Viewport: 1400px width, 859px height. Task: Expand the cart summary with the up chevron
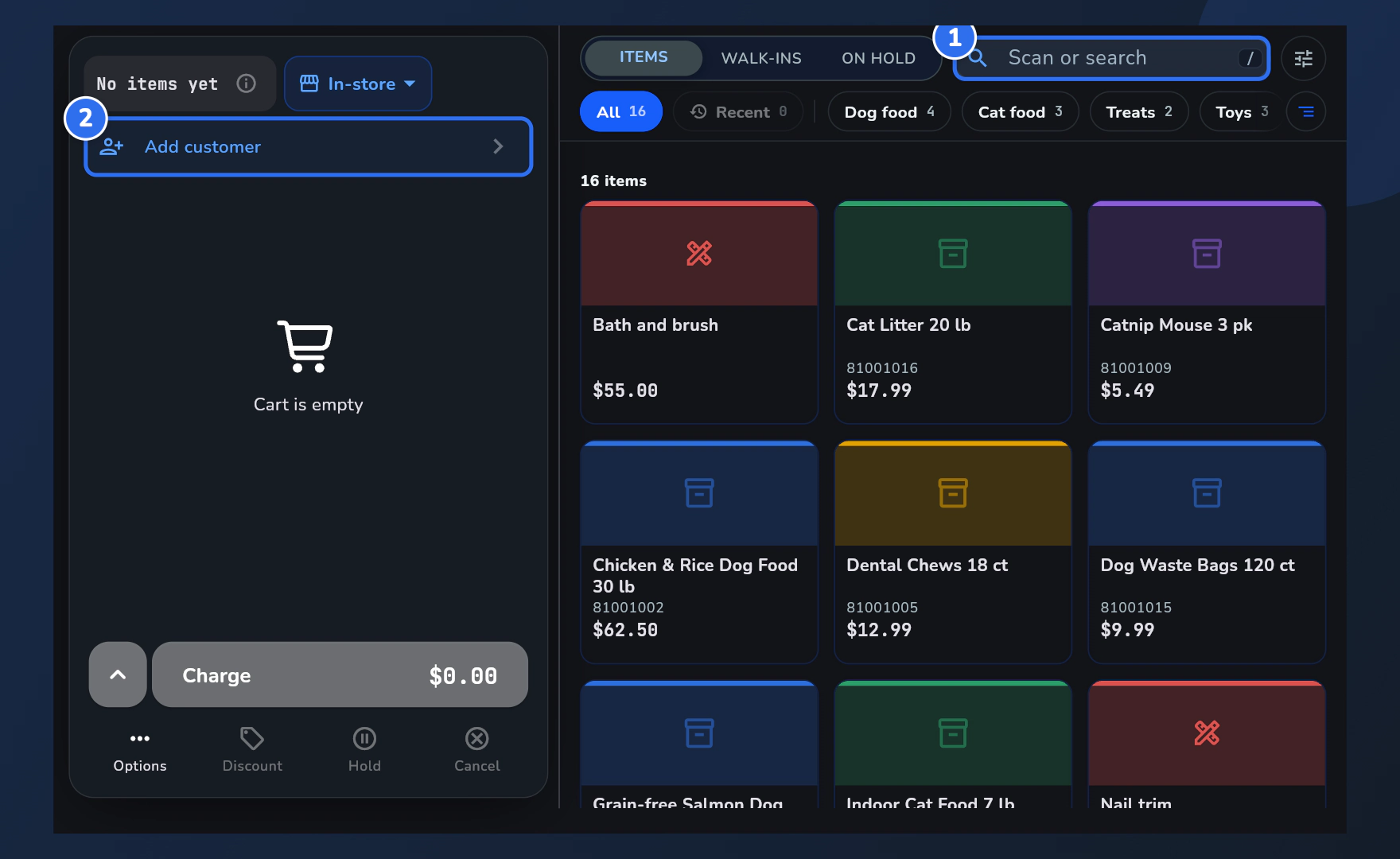click(118, 674)
